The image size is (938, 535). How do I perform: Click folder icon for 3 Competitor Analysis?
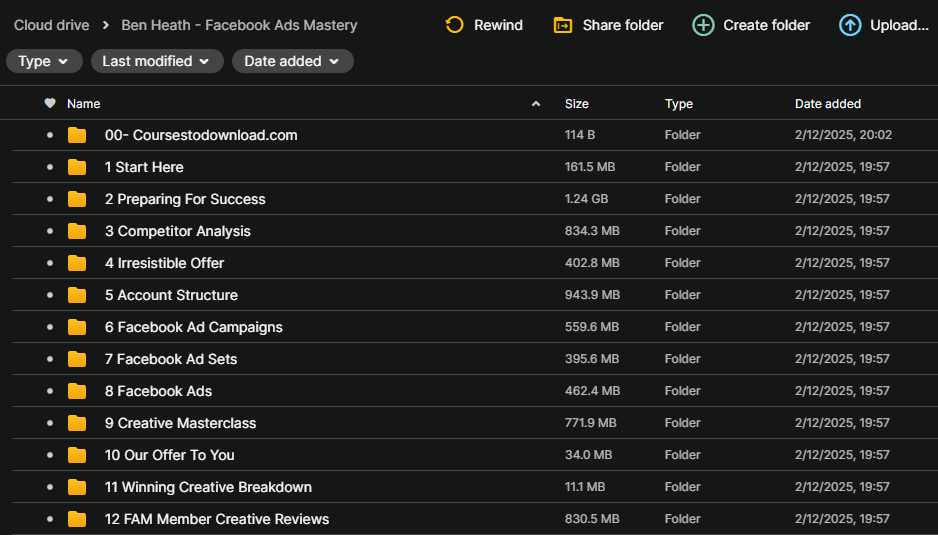coord(77,231)
